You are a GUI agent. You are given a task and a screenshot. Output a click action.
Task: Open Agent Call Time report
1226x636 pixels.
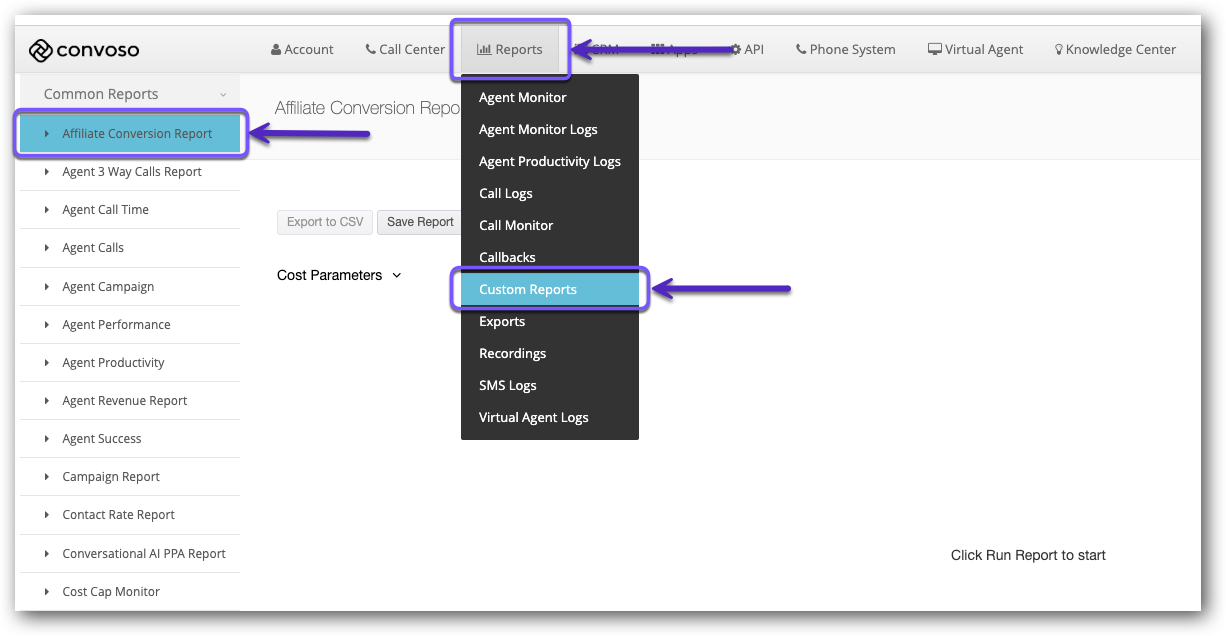click(130, 210)
